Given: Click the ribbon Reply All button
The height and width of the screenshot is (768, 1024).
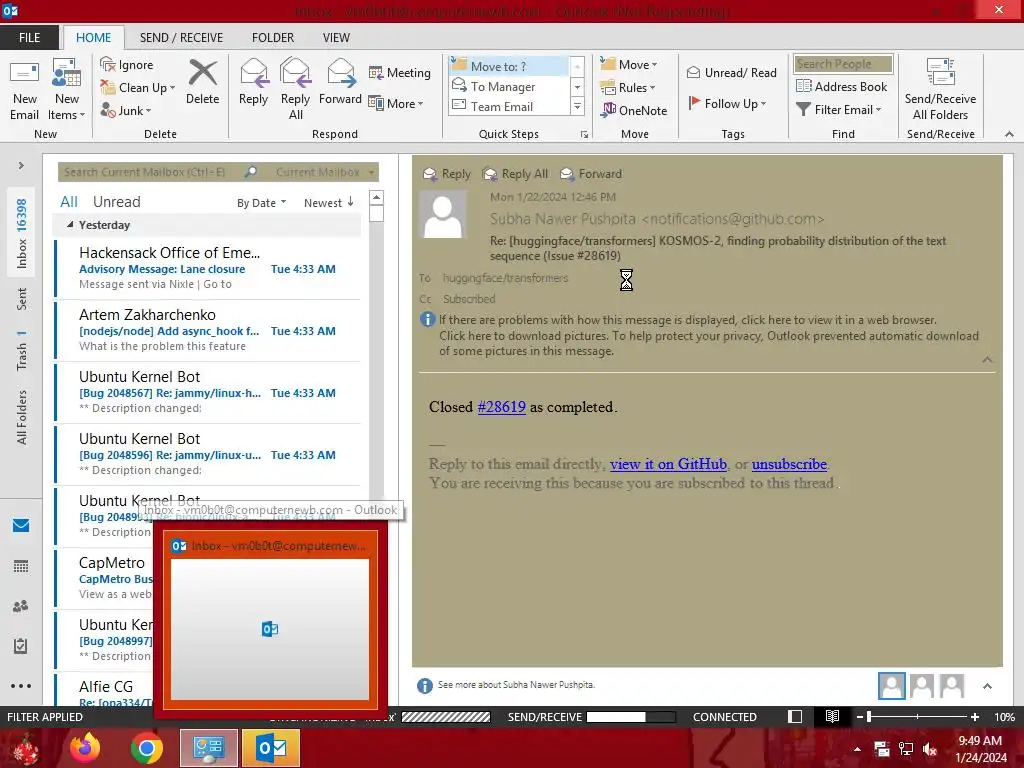Looking at the screenshot, I should click(295, 90).
